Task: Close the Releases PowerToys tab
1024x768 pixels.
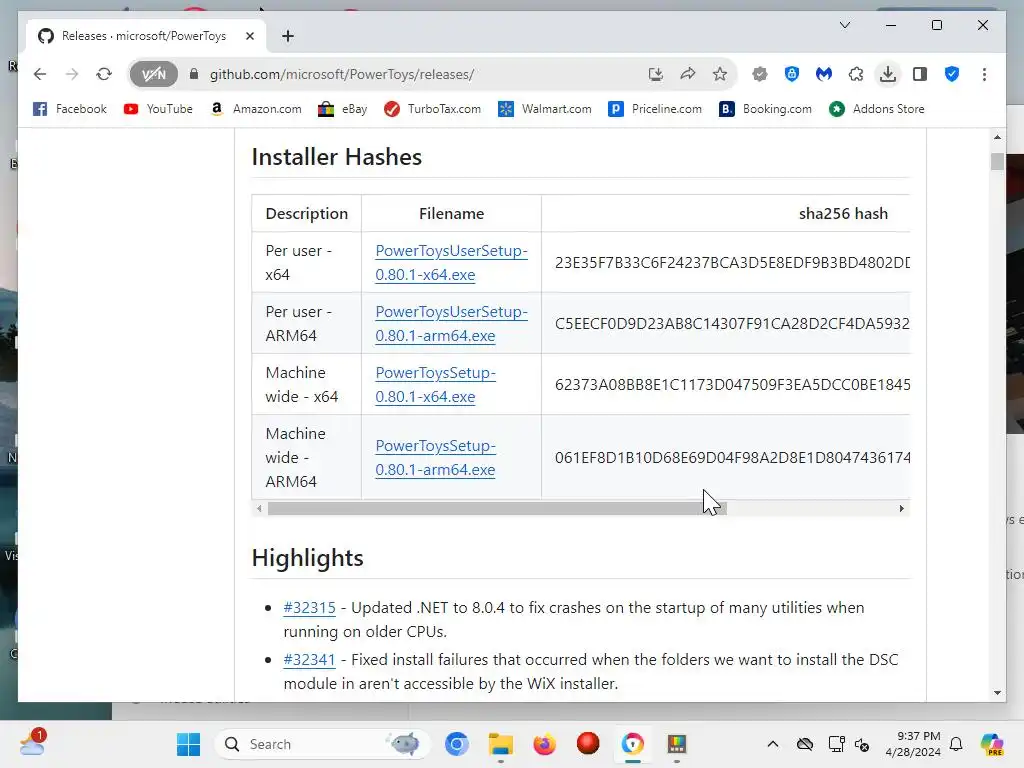Action: click(249, 36)
